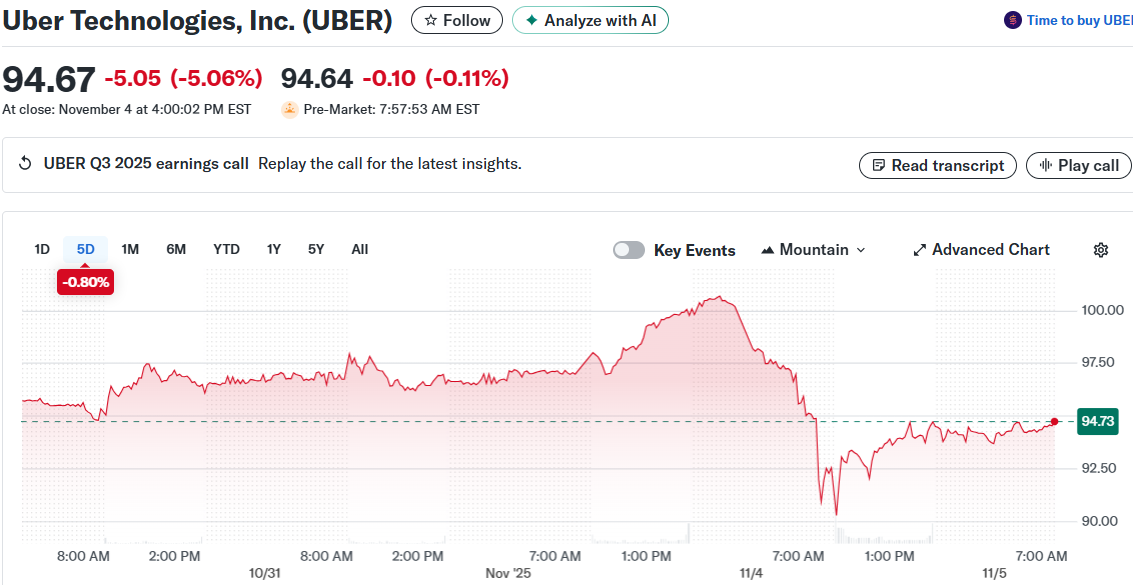Show the 5Y price history
1133x585 pixels.
316,249
